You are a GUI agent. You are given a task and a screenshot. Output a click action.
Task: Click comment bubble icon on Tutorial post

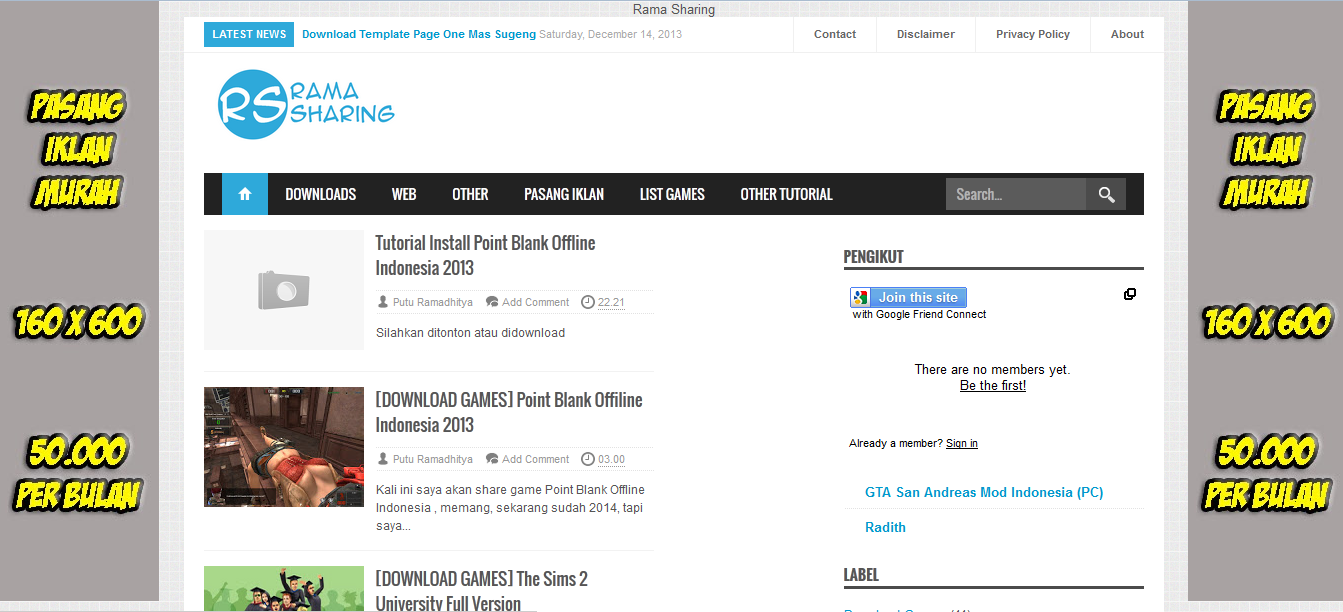click(492, 302)
